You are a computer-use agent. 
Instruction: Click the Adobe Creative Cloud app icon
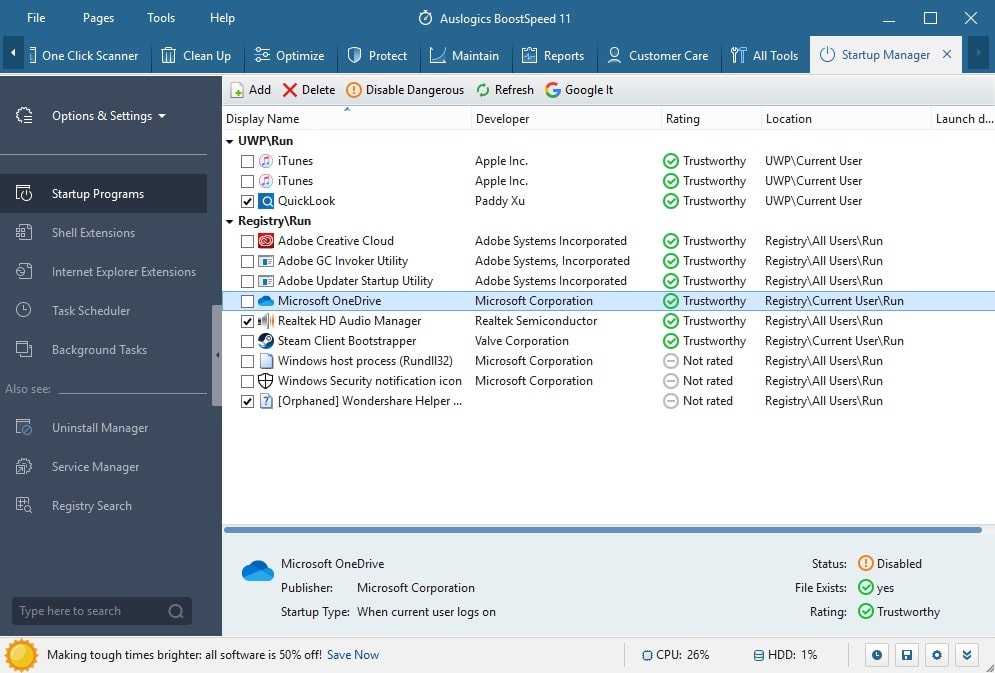tap(266, 241)
